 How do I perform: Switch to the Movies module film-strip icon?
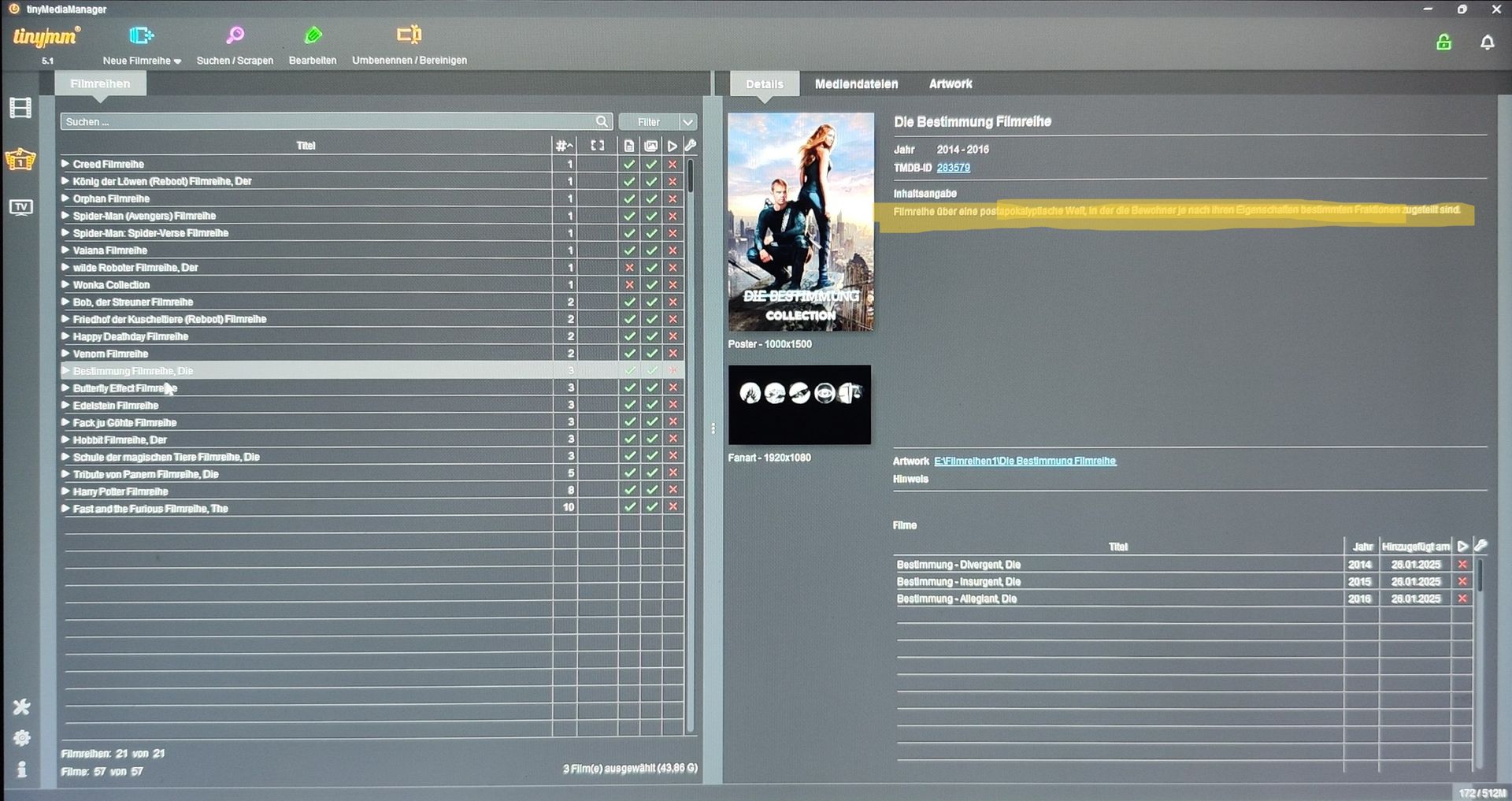(20, 108)
